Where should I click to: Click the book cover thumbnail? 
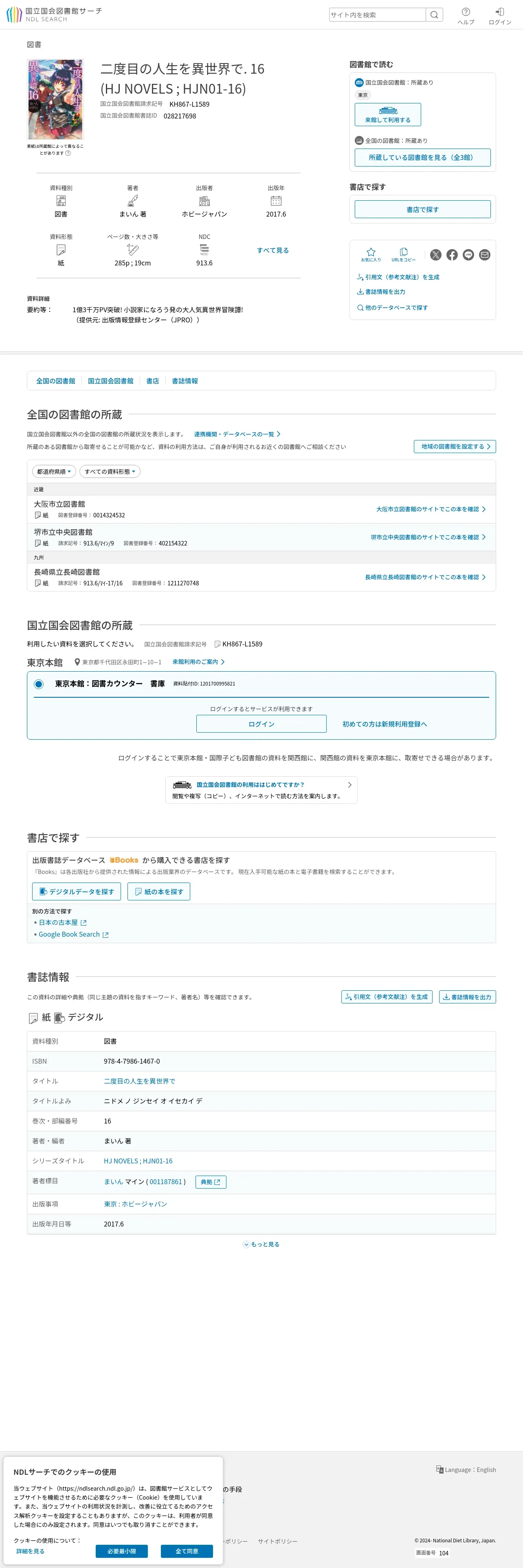[x=55, y=99]
